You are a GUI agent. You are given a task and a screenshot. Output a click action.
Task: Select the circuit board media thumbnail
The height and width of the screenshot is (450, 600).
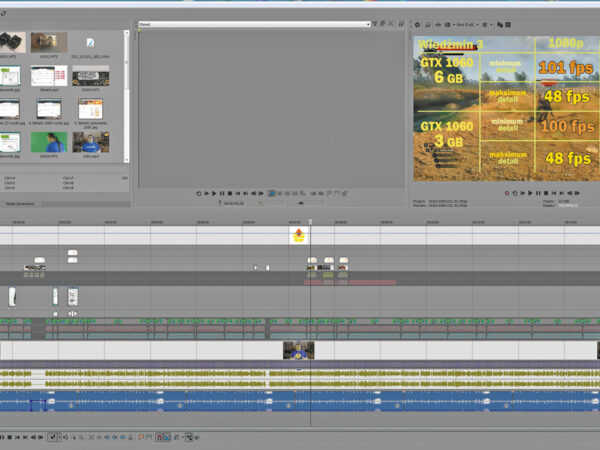(90, 77)
